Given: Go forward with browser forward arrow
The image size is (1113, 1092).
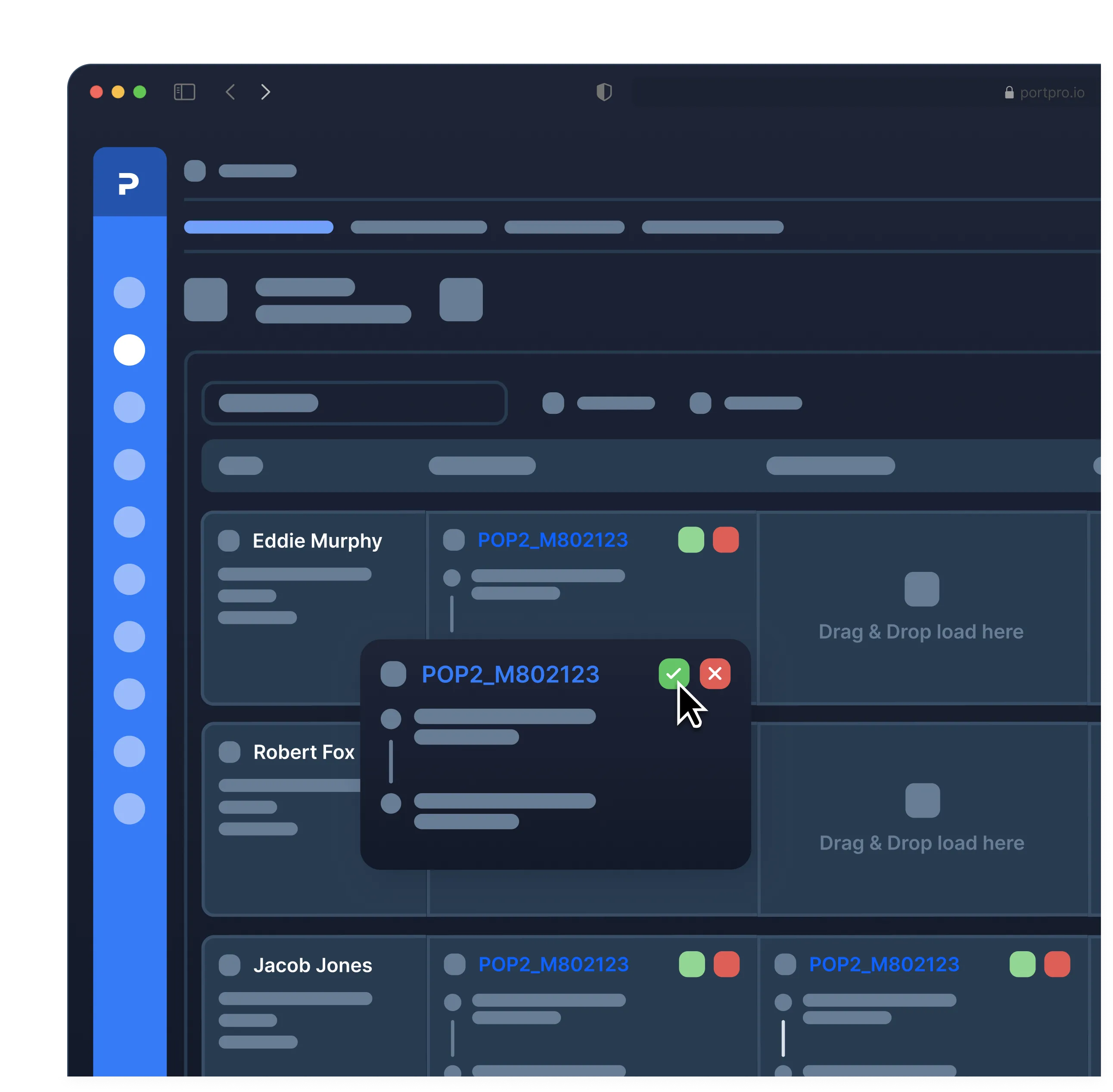Looking at the screenshot, I should click(x=265, y=92).
